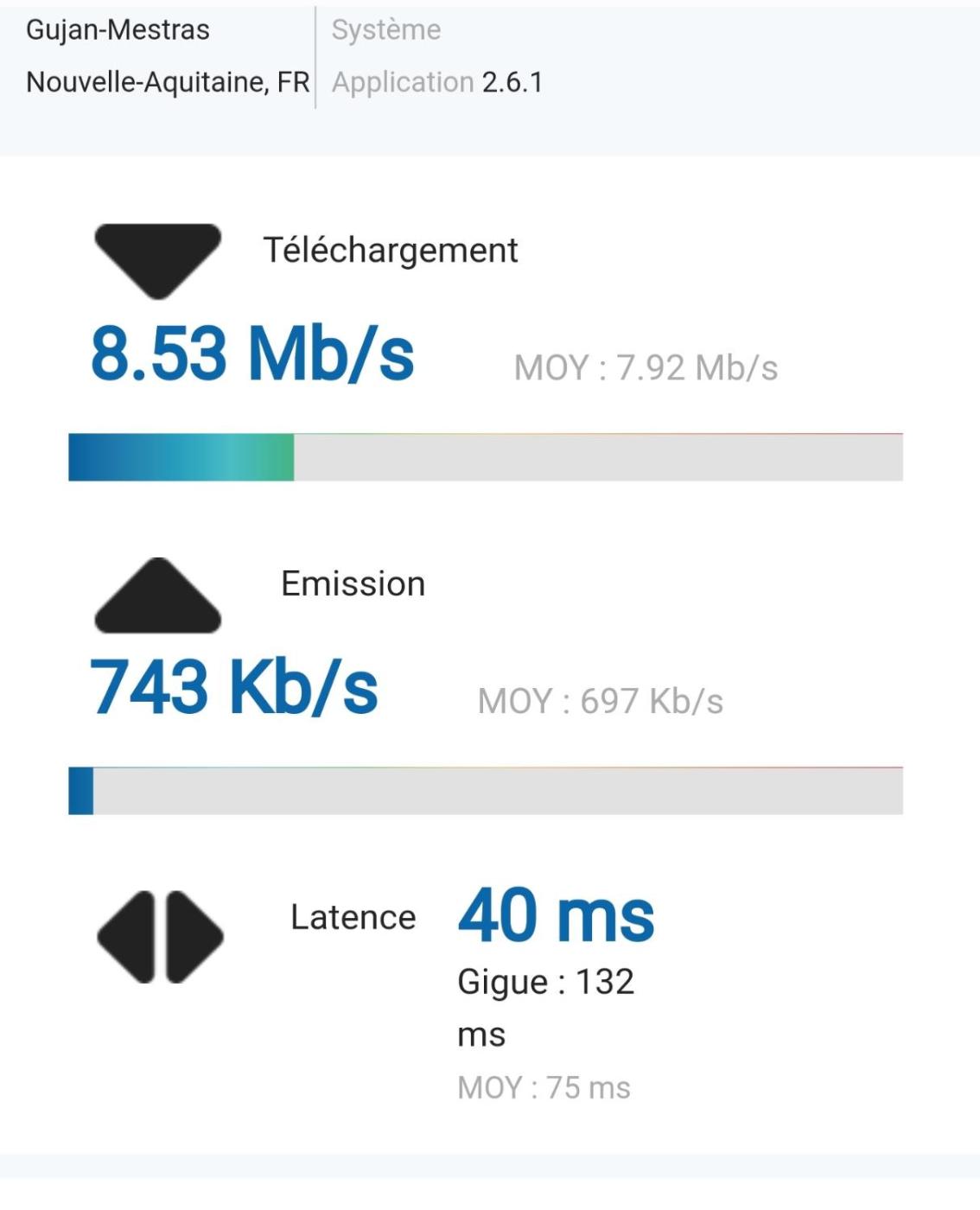Click the blue-green filled part of download bar
Screen dimensions: 980x1210
point(181,458)
